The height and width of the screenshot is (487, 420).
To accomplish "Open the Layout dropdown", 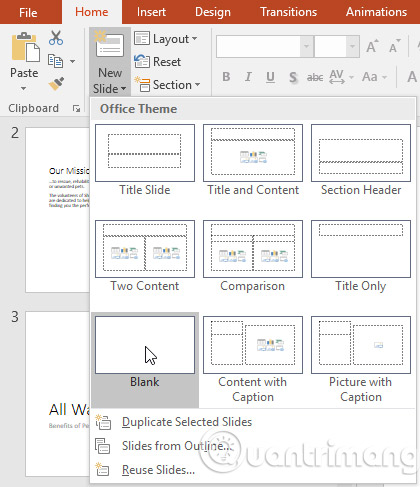I will (x=166, y=39).
